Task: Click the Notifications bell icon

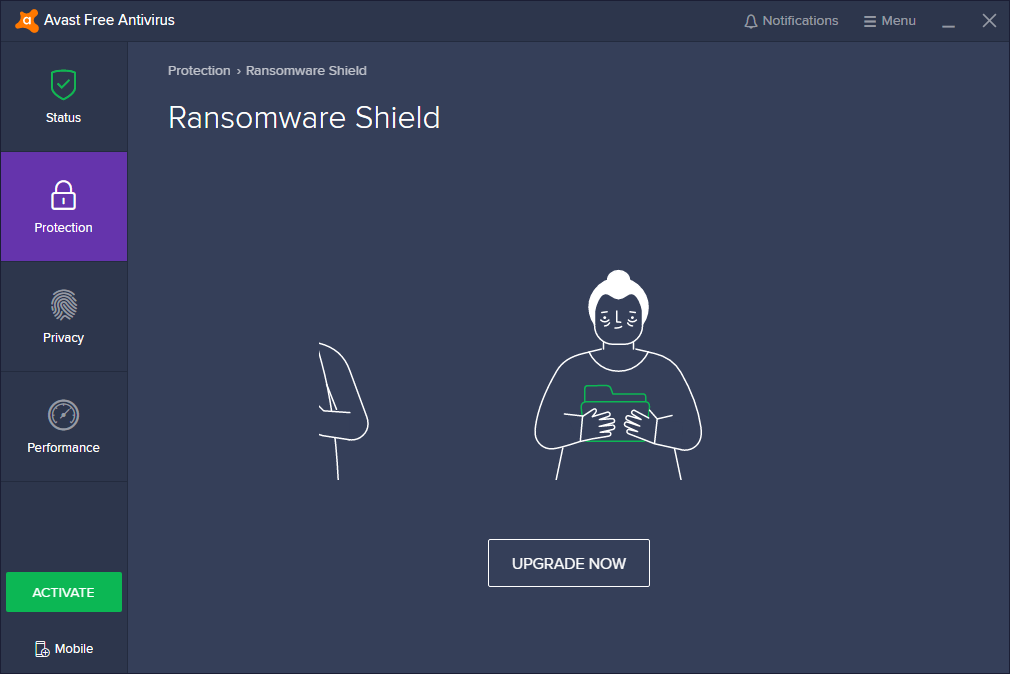Action: pos(750,21)
